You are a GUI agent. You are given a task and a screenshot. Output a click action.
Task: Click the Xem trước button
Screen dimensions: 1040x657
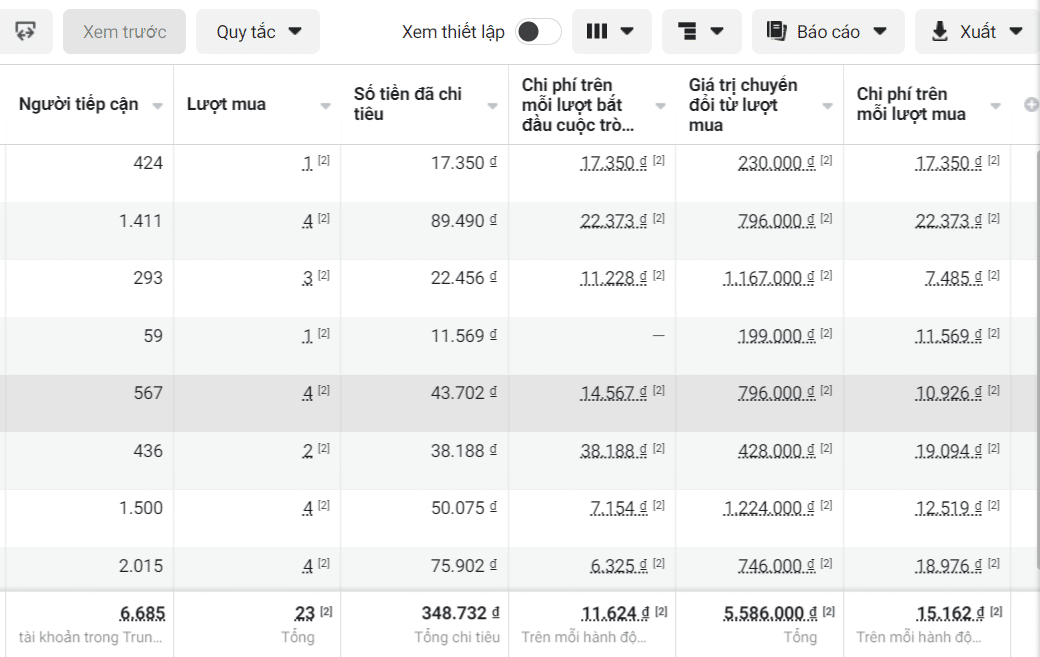point(124,31)
